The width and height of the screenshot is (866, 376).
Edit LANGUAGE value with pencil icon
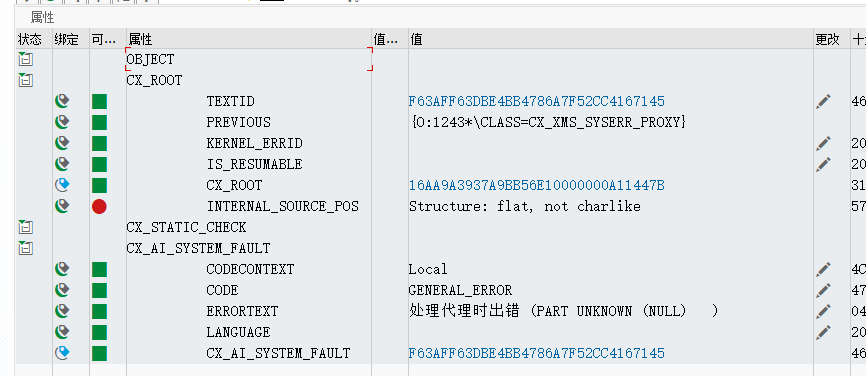[x=823, y=332]
